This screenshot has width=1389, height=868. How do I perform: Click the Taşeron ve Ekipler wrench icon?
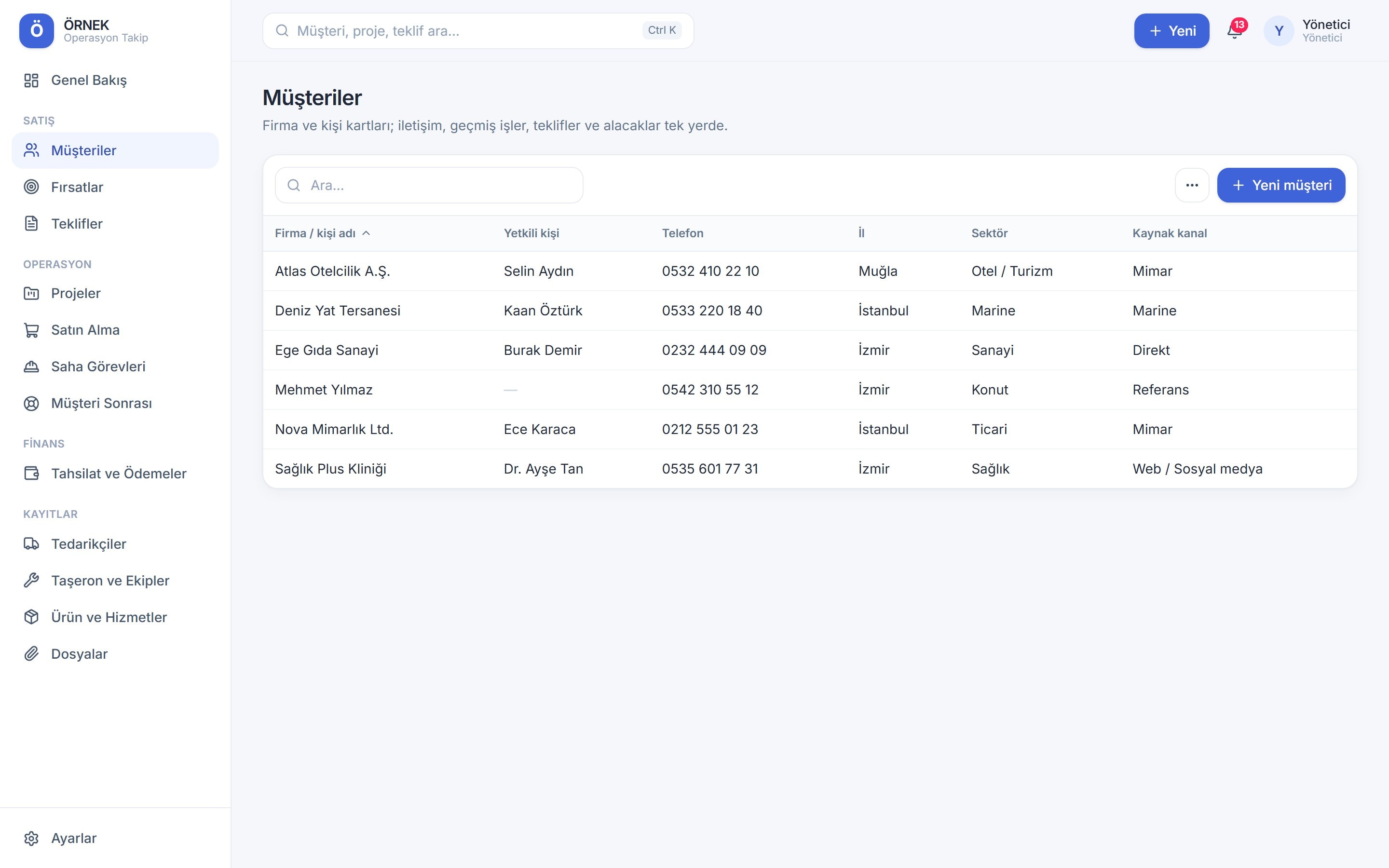31,581
